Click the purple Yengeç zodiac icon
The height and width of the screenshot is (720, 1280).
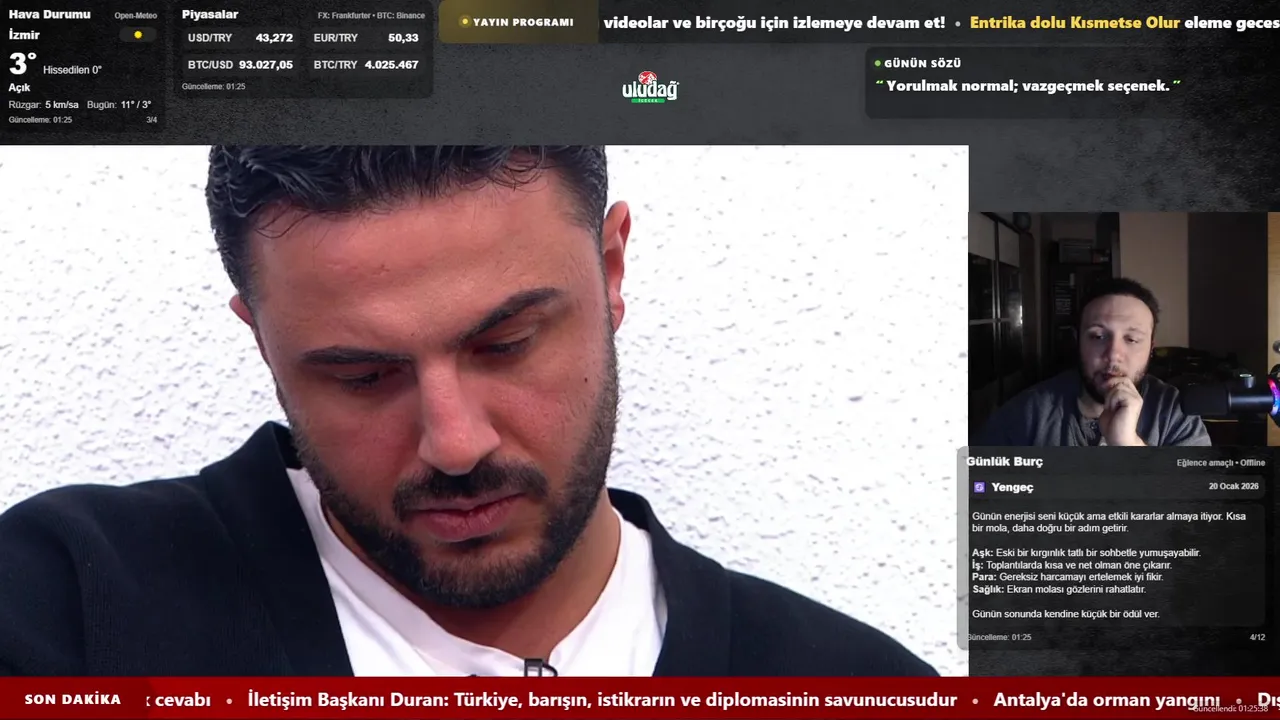pos(979,487)
